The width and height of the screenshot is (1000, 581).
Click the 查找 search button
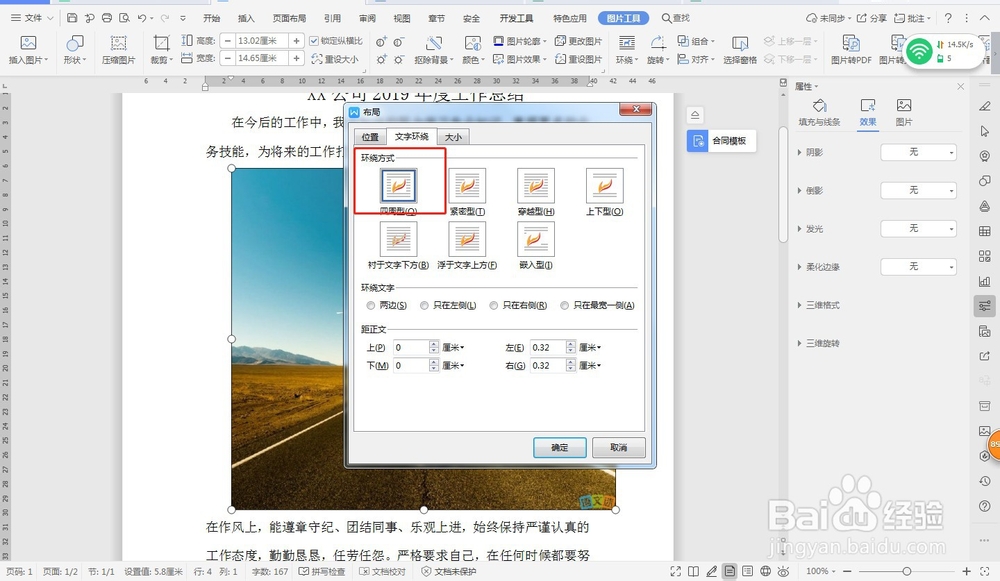click(x=676, y=18)
